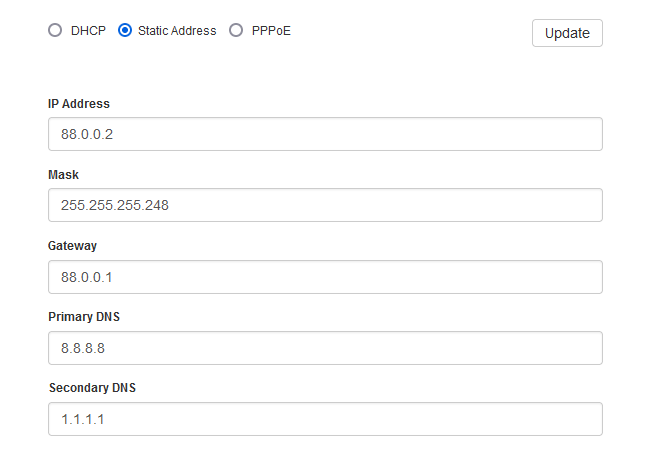This screenshot has width=651, height=452.
Task: Click the "IP Address" field label
Action: click(x=79, y=103)
